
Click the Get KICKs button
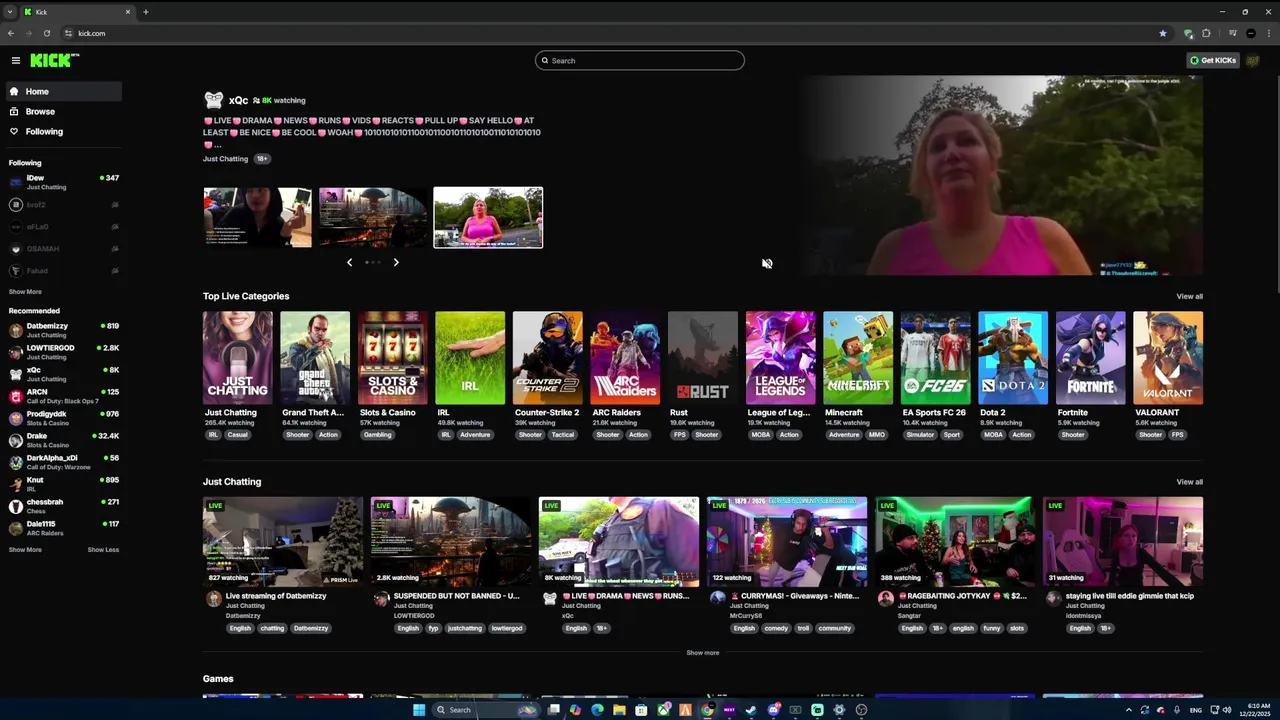point(1213,60)
